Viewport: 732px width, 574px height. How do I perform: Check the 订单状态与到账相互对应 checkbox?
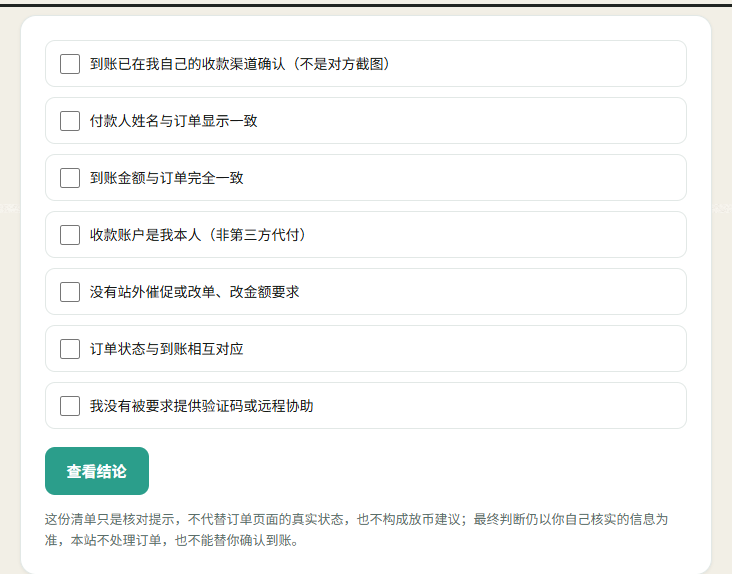pyautogui.click(x=70, y=349)
